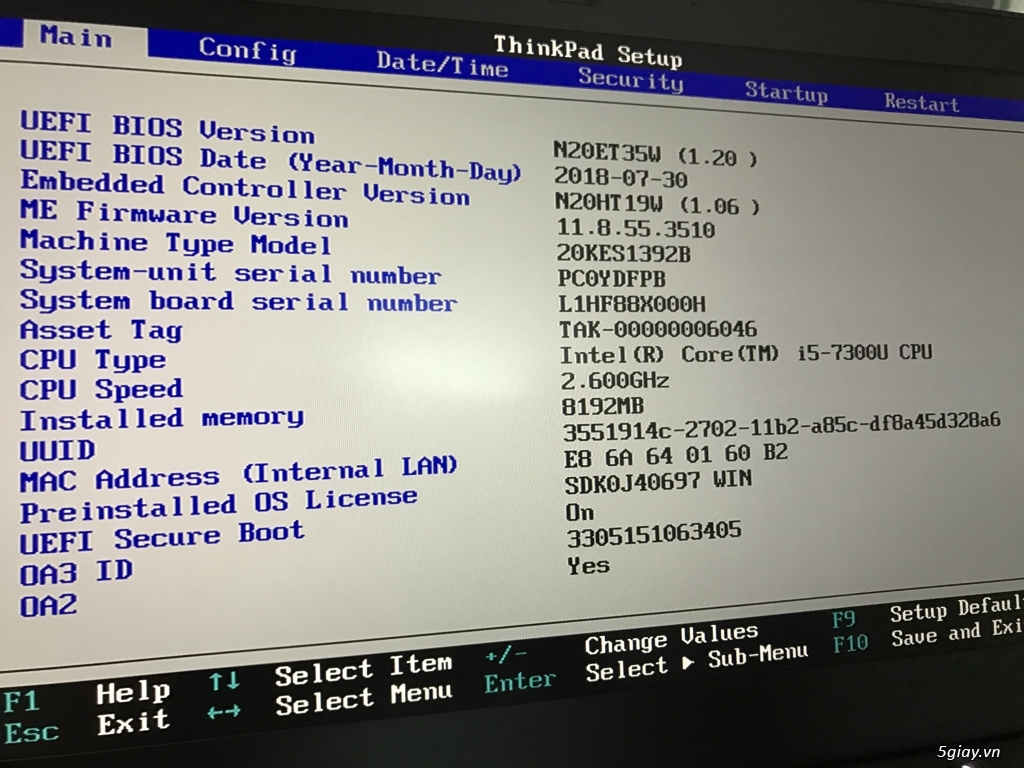Image resolution: width=1024 pixels, height=768 pixels.
Task: Click the +/- key hint
Action: click(506, 654)
